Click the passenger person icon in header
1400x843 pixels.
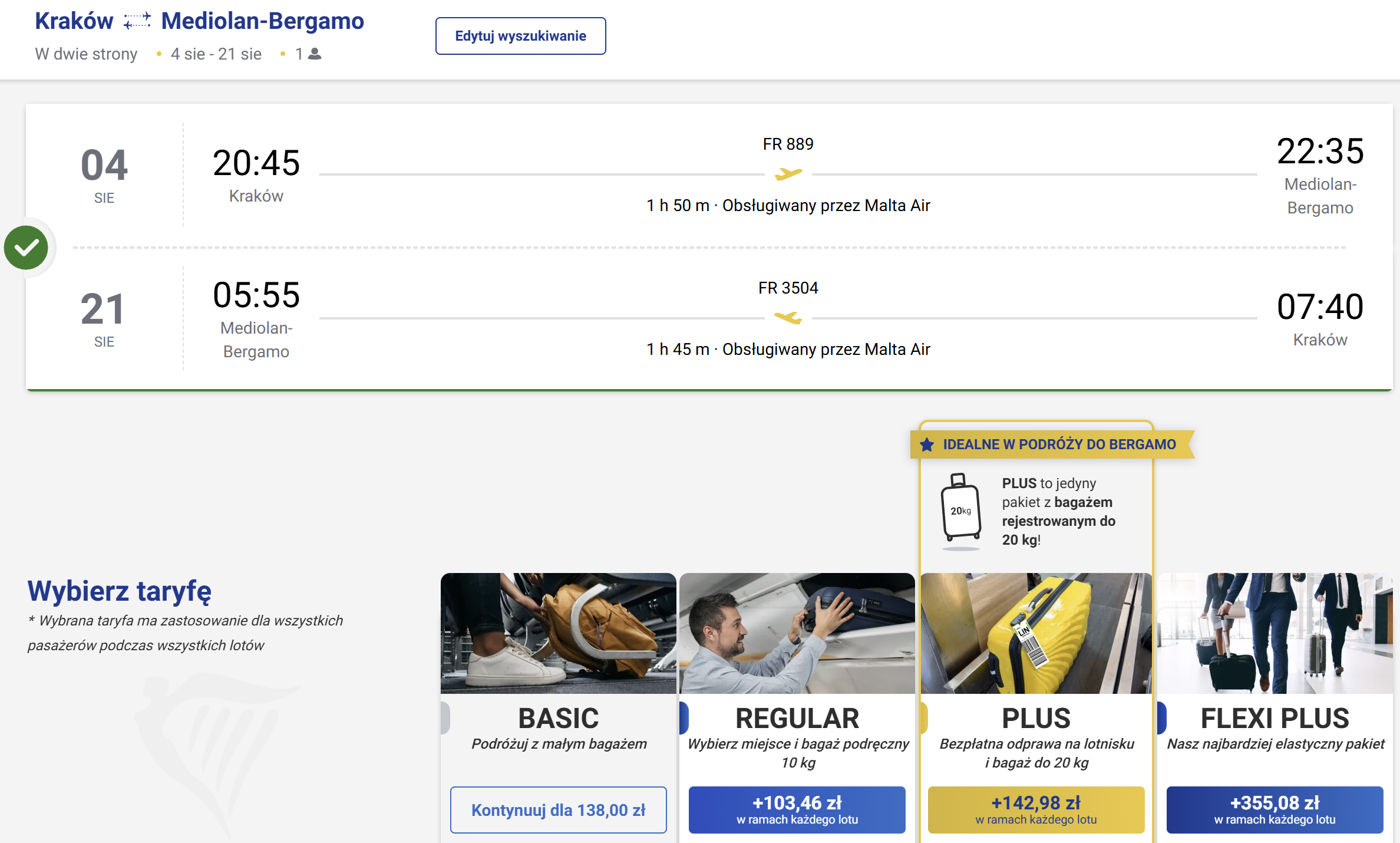315,54
